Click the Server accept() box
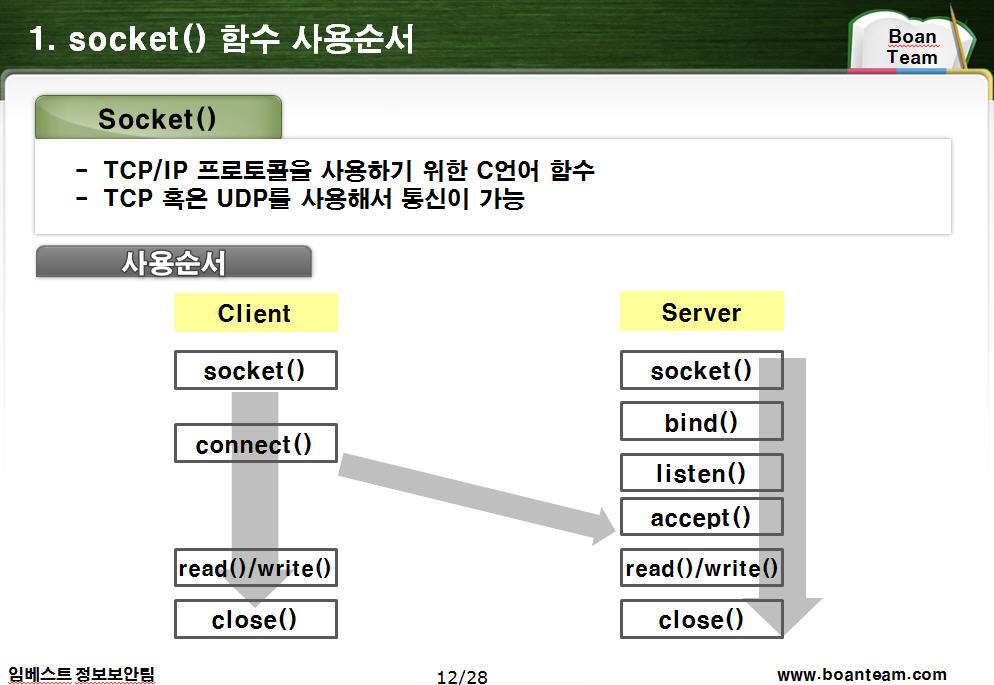 click(702, 517)
